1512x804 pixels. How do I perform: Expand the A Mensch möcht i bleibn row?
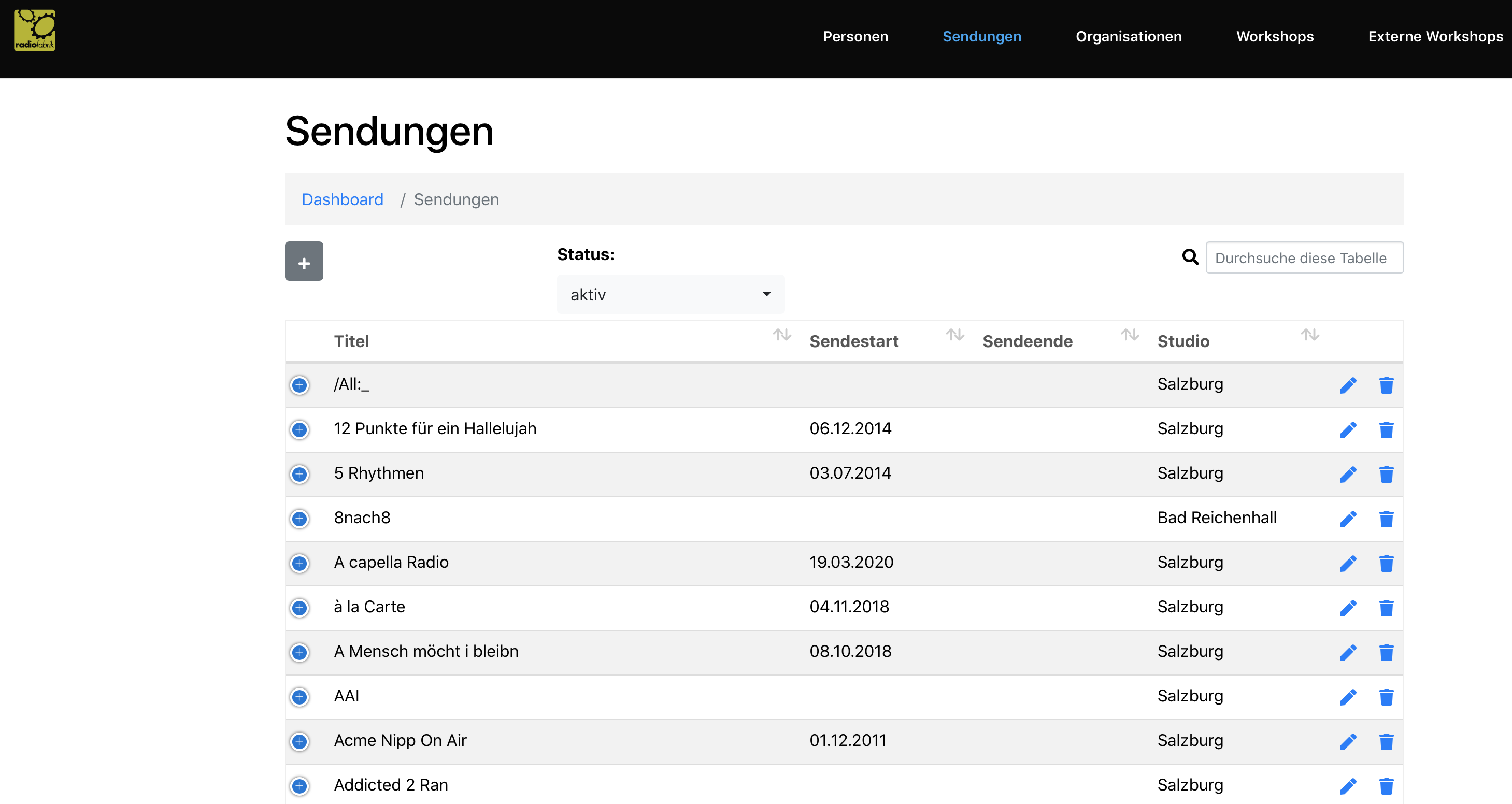(299, 652)
